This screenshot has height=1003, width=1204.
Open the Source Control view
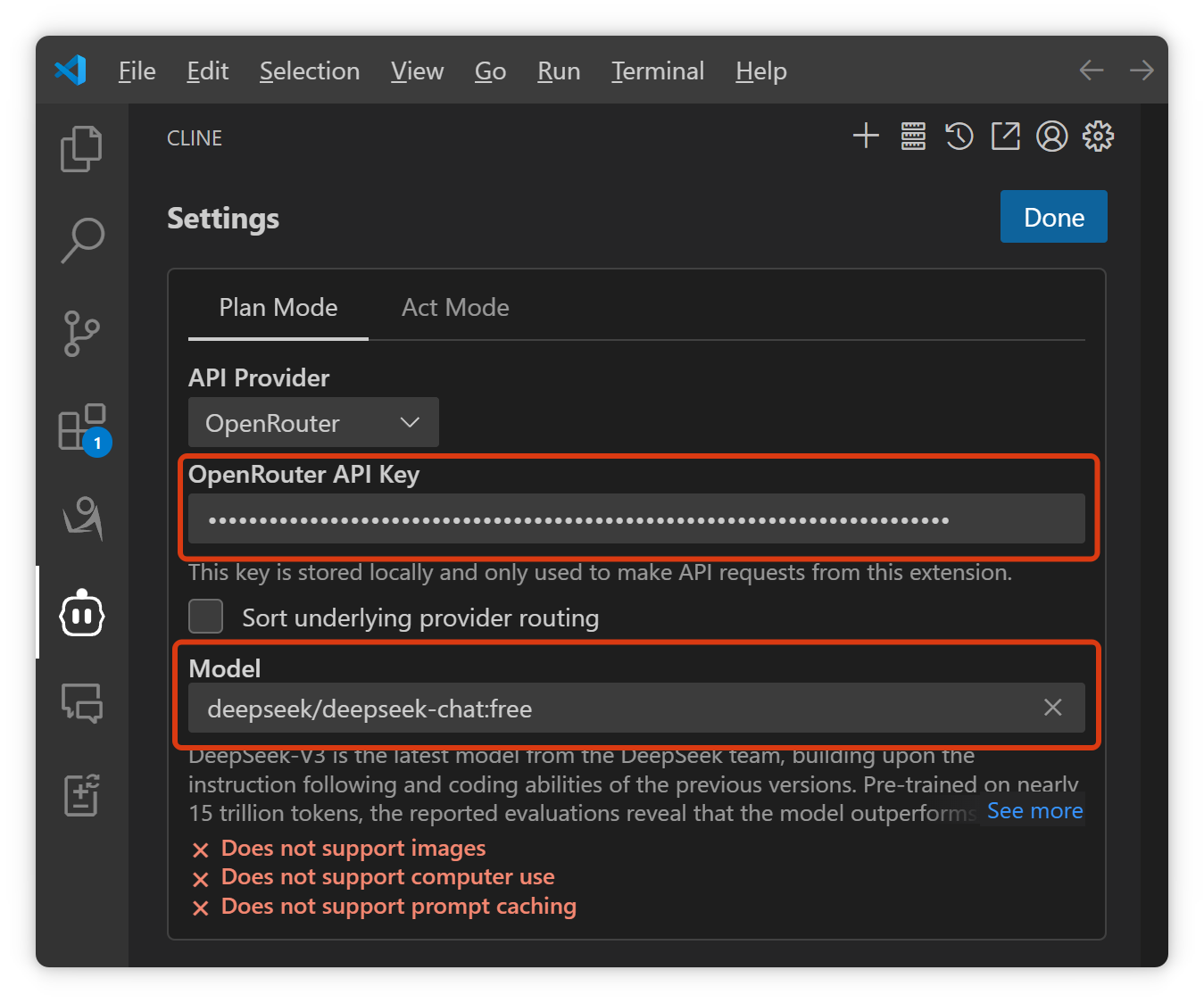pyautogui.click(x=81, y=334)
